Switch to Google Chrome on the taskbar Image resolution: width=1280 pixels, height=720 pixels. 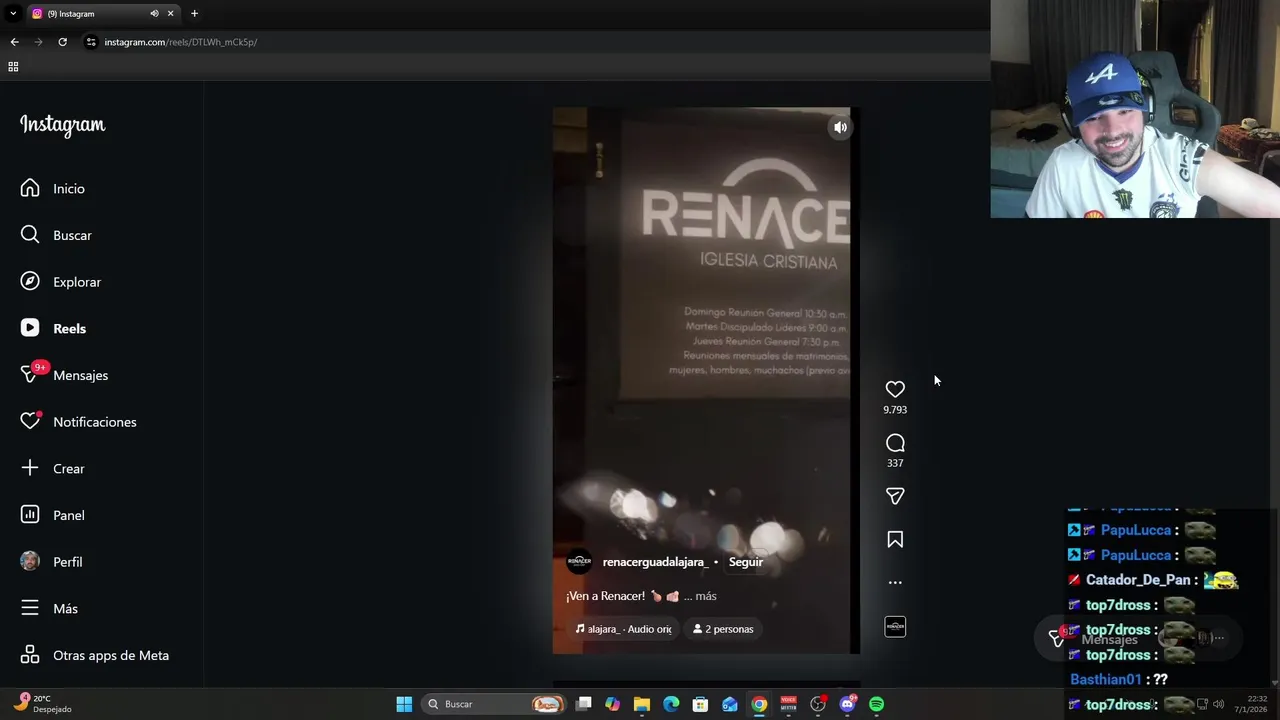point(759,704)
